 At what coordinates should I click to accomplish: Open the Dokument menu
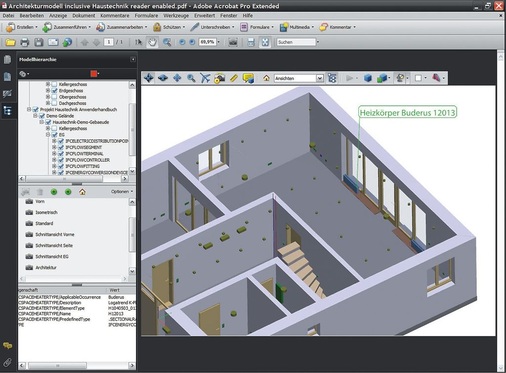click(84, 15)
